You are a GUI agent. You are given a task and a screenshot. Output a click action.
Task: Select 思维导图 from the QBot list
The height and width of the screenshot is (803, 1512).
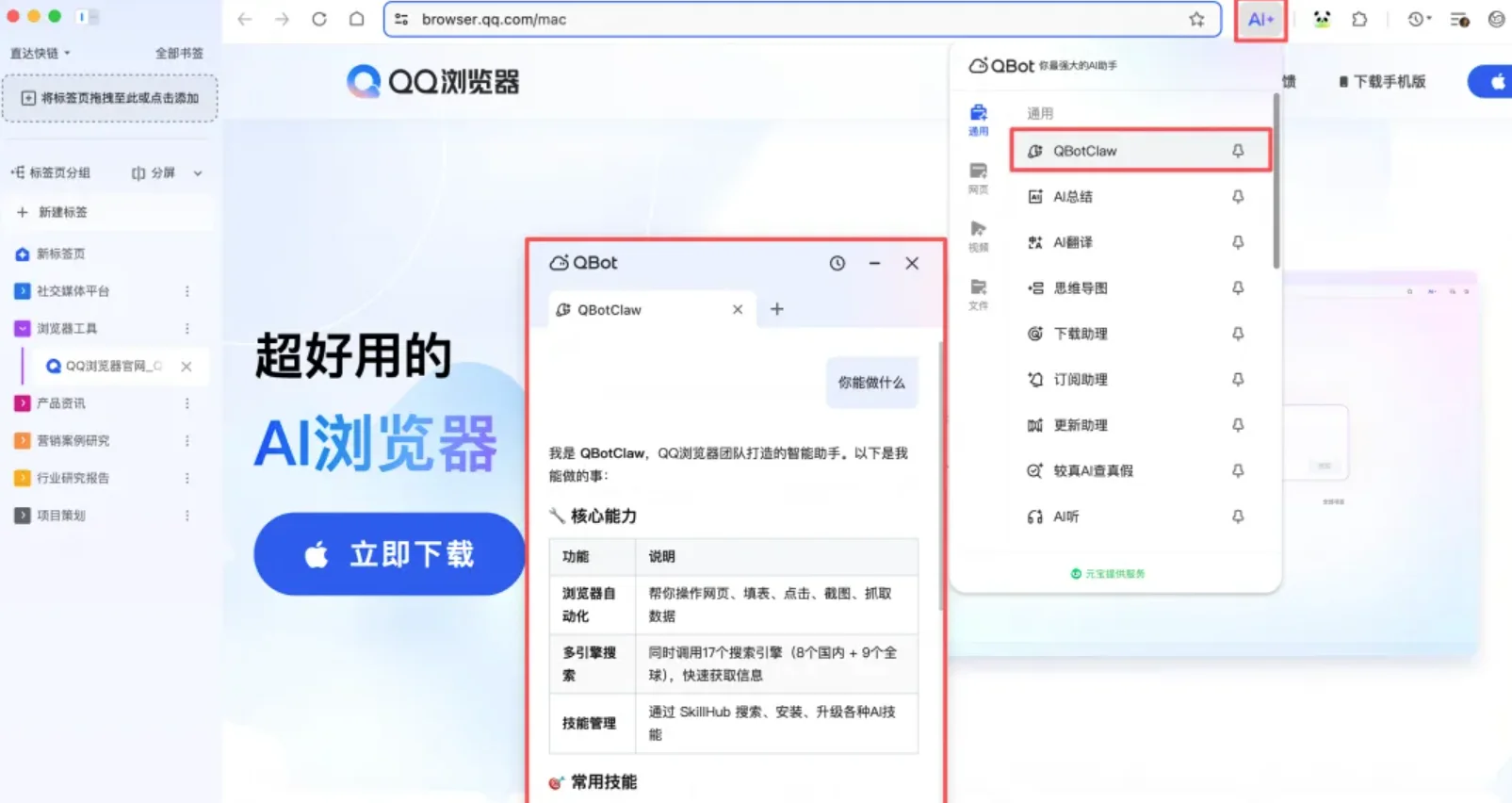tap(1081, 288)
